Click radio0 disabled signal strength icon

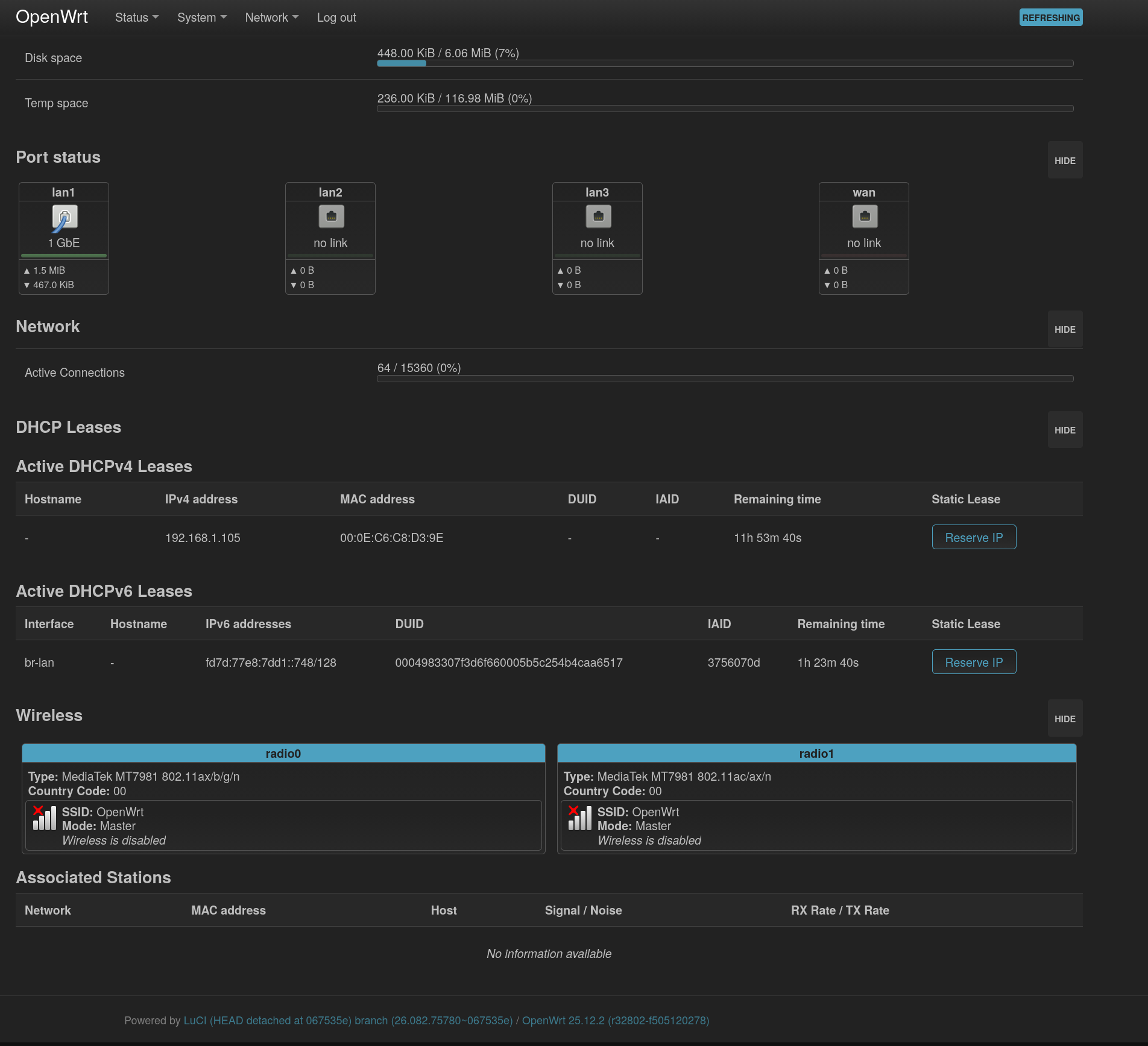click(44, 818)
